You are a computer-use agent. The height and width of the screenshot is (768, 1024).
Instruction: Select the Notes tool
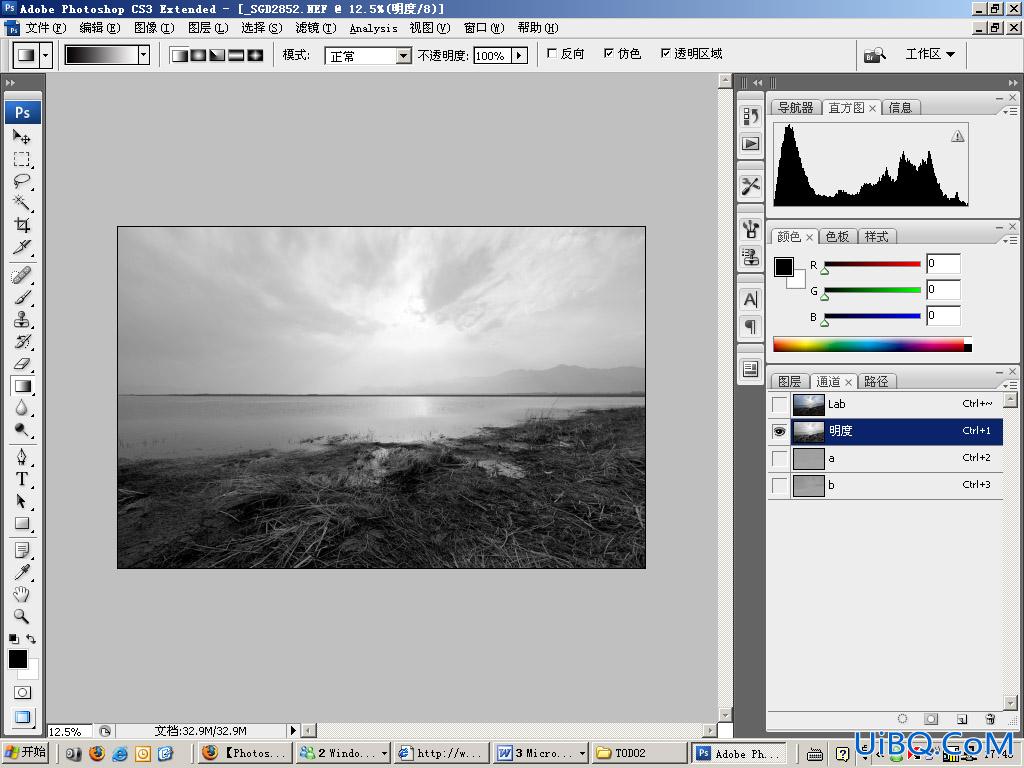tap(22, 551)
